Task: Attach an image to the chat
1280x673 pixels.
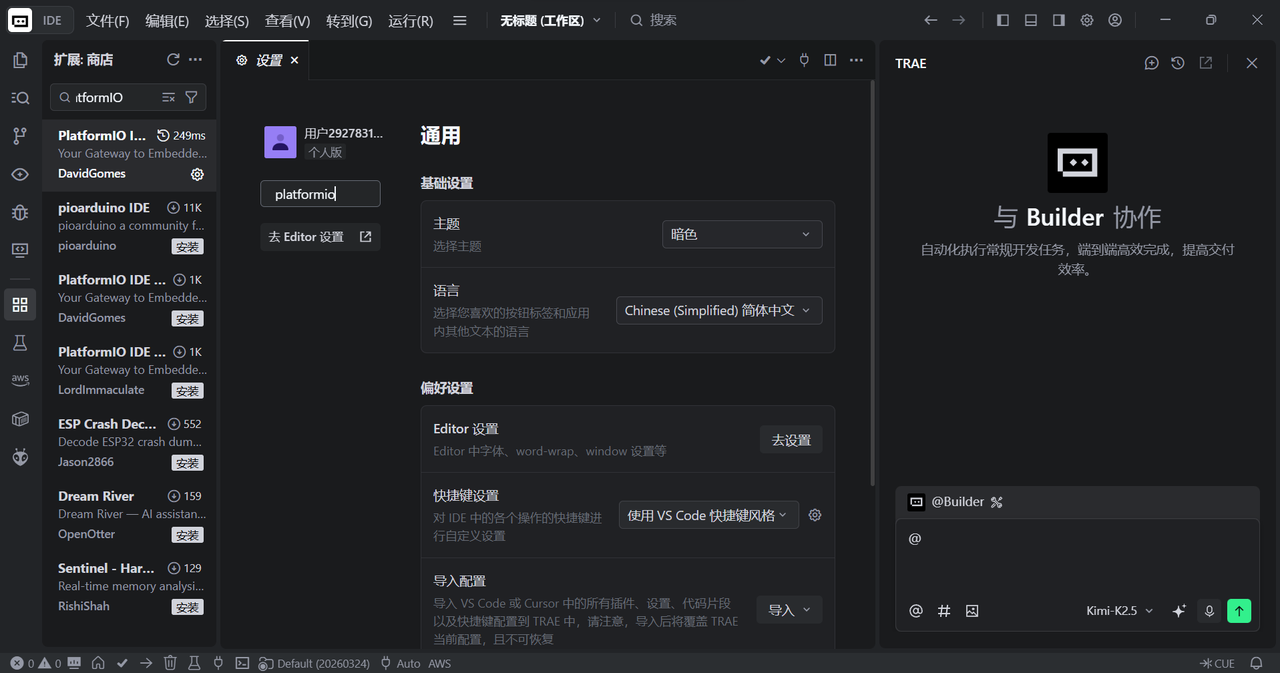Action: click(972, 611)
